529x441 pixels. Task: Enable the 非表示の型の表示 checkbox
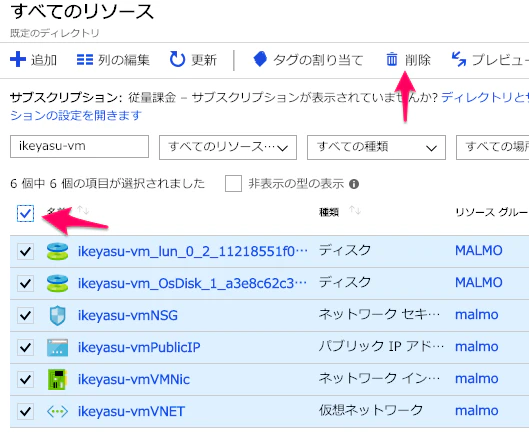(x=233, y=184)
